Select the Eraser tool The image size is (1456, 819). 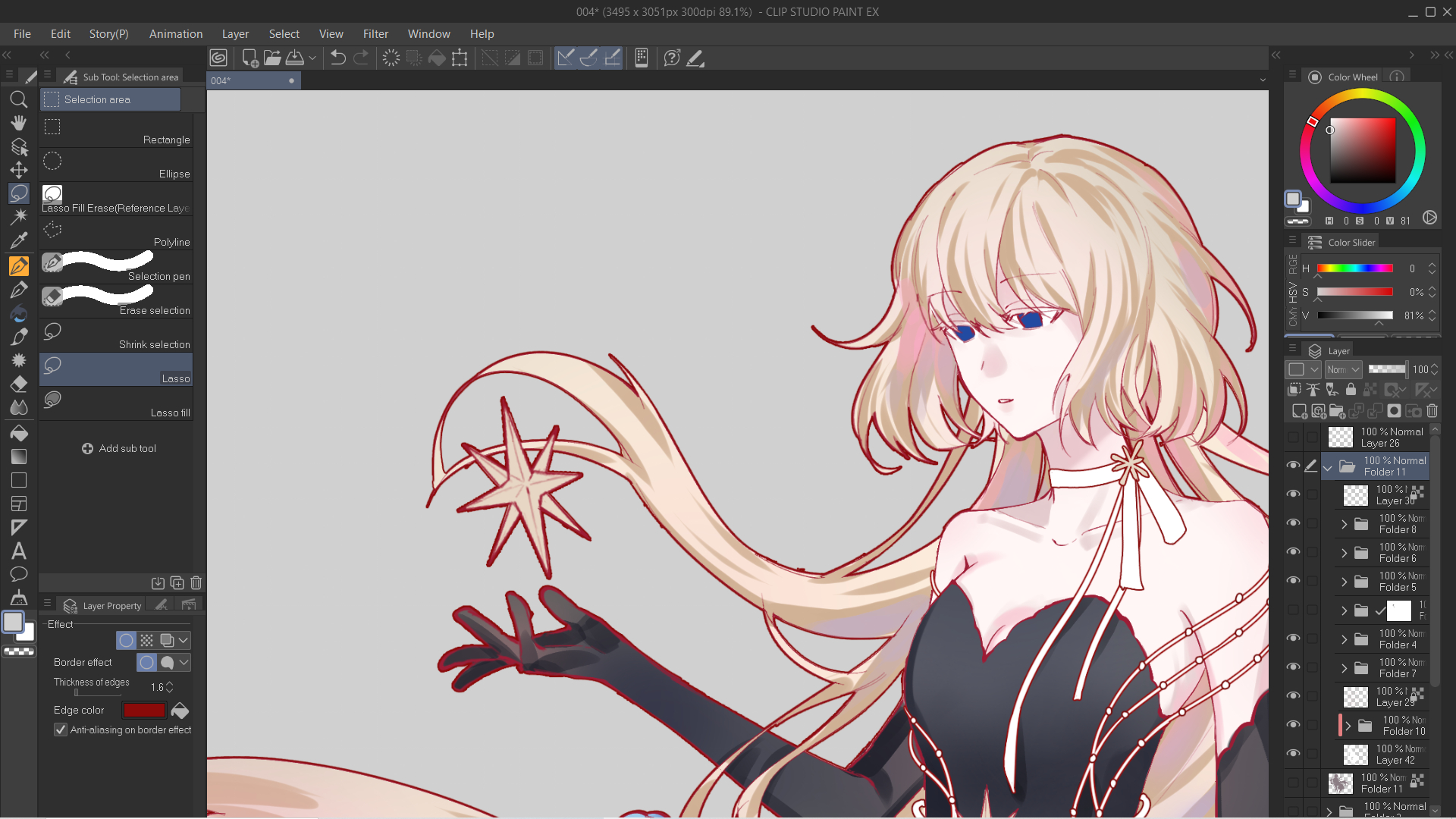[19, 384]
